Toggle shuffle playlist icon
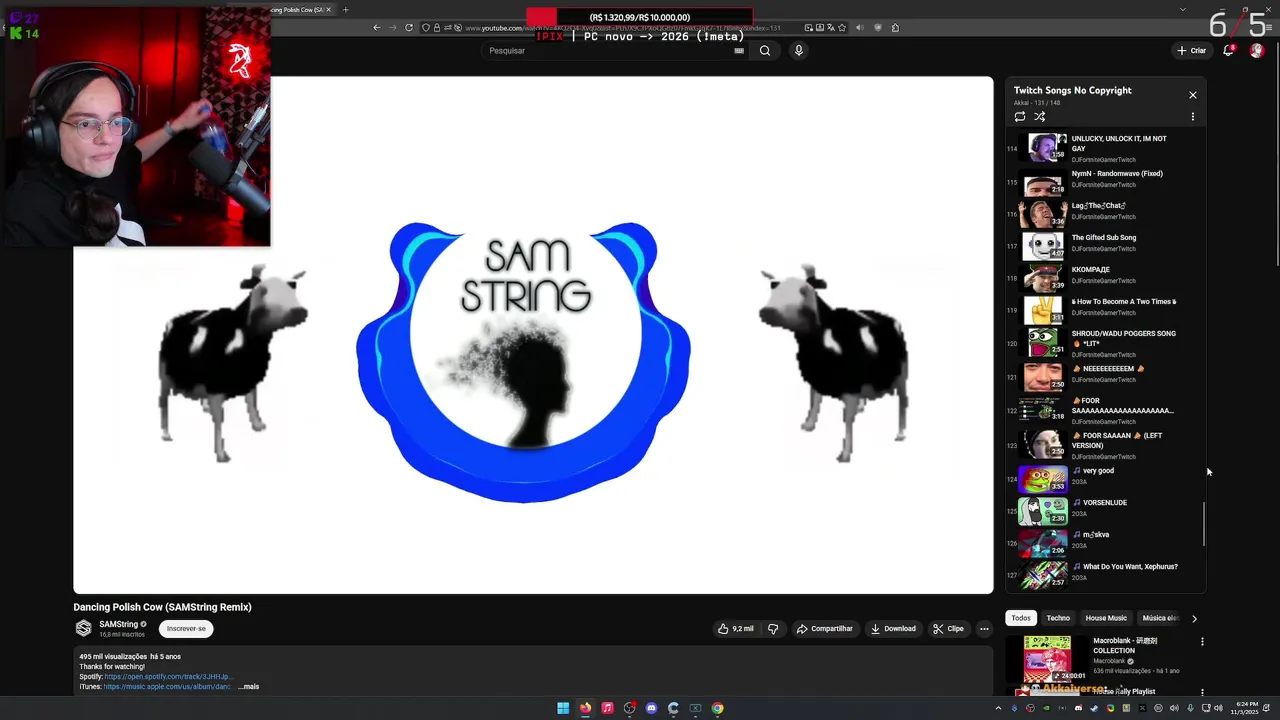The width and height of the screenshot is (1280, 720). (1040, 116)
